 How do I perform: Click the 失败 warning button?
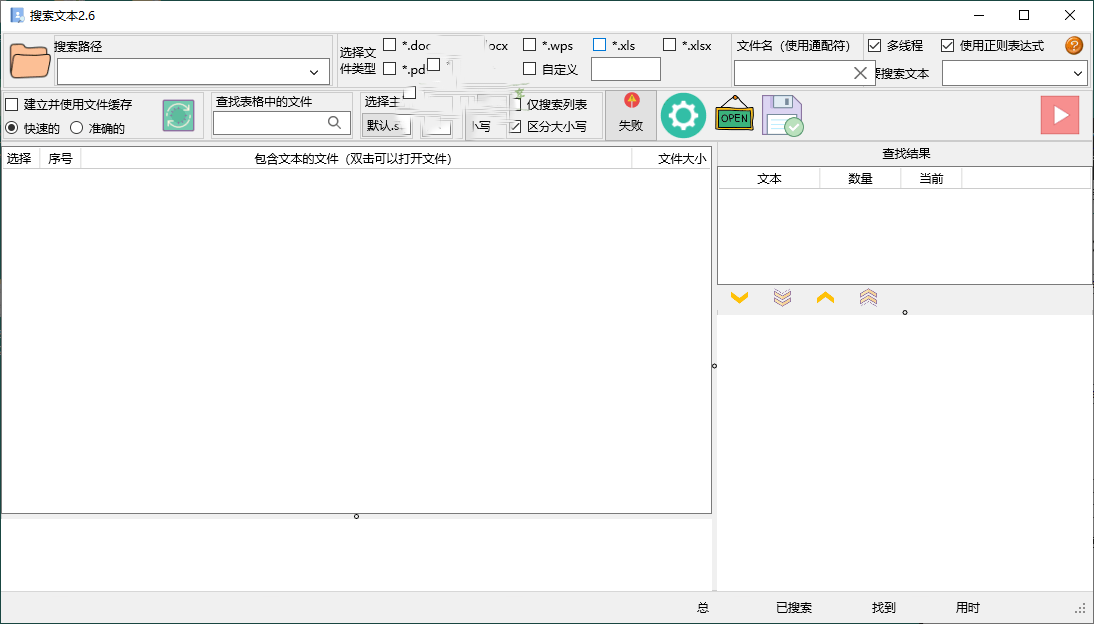631,115
